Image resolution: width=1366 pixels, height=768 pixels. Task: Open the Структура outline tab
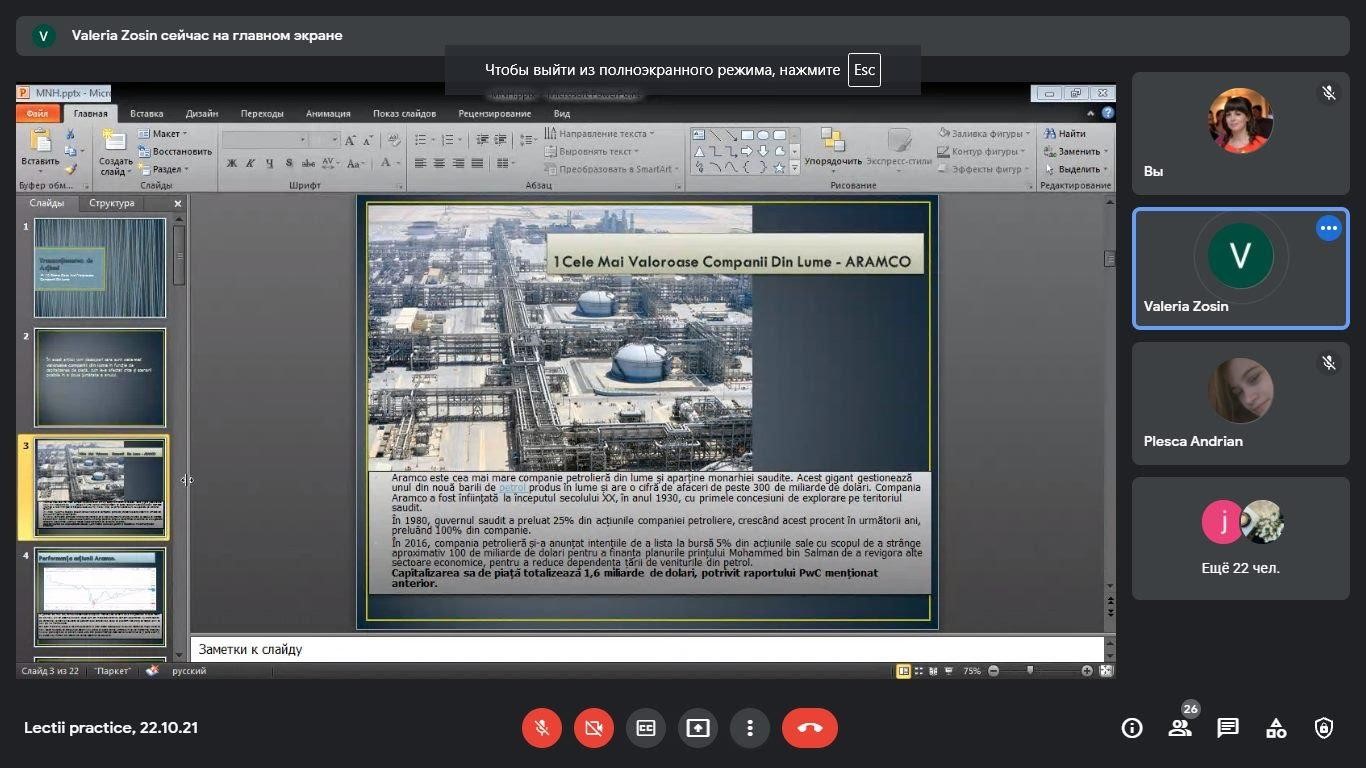pos(111,203)
